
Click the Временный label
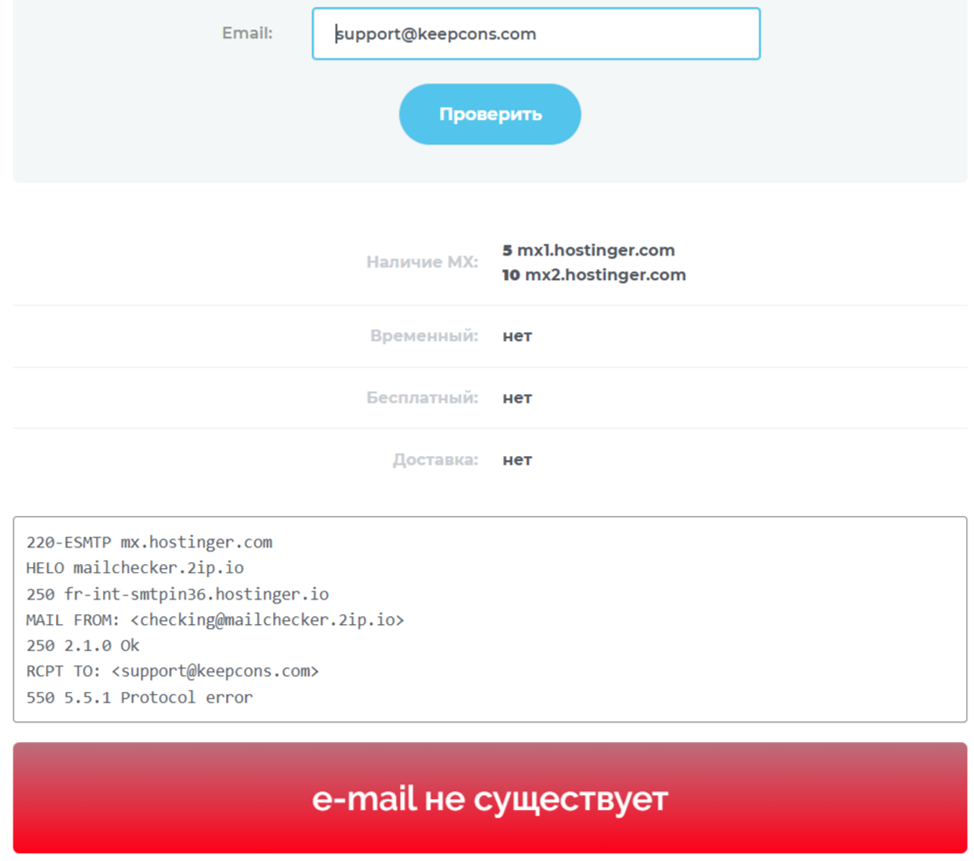tap(424, 335)
